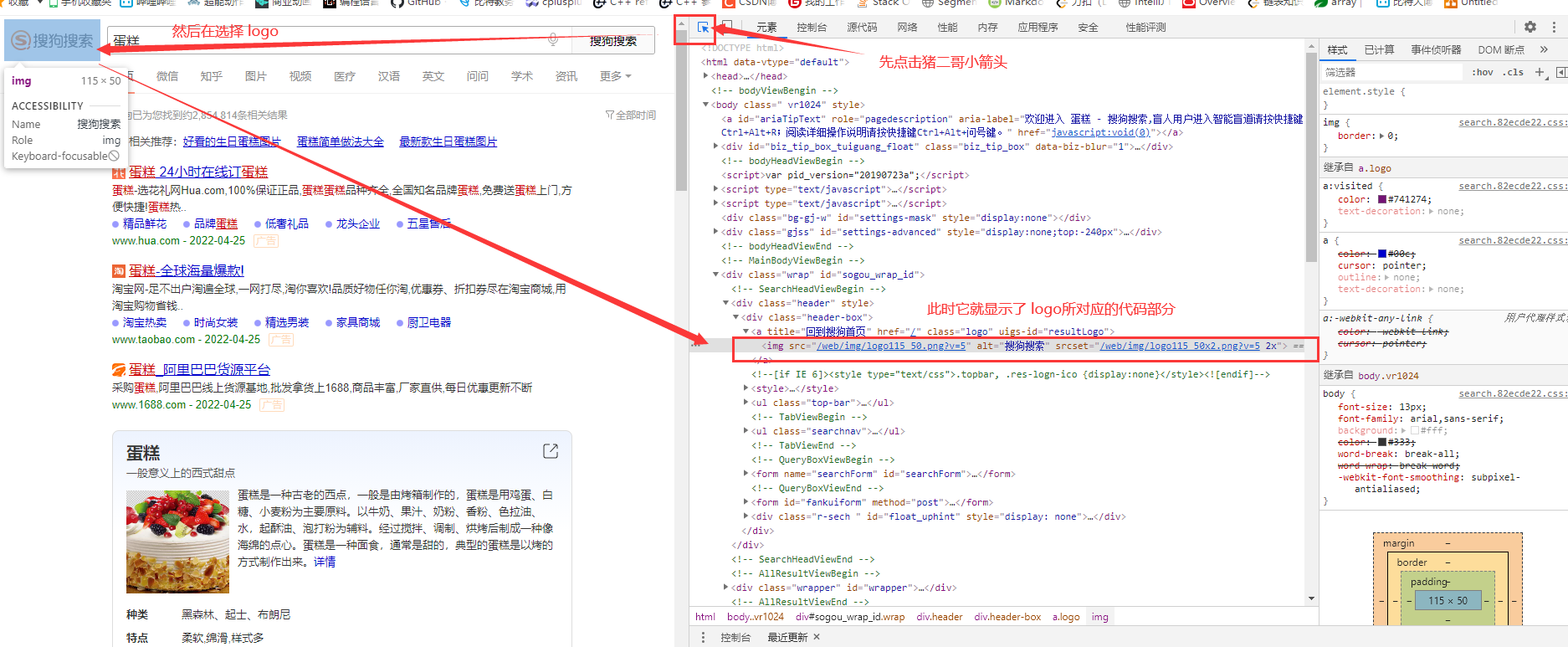Image resolution: width=1568 pixels, height=647 pixels.
Task: Open DevTools settings gear icon
Action: pyautogui.click(x=1530, y=27)
